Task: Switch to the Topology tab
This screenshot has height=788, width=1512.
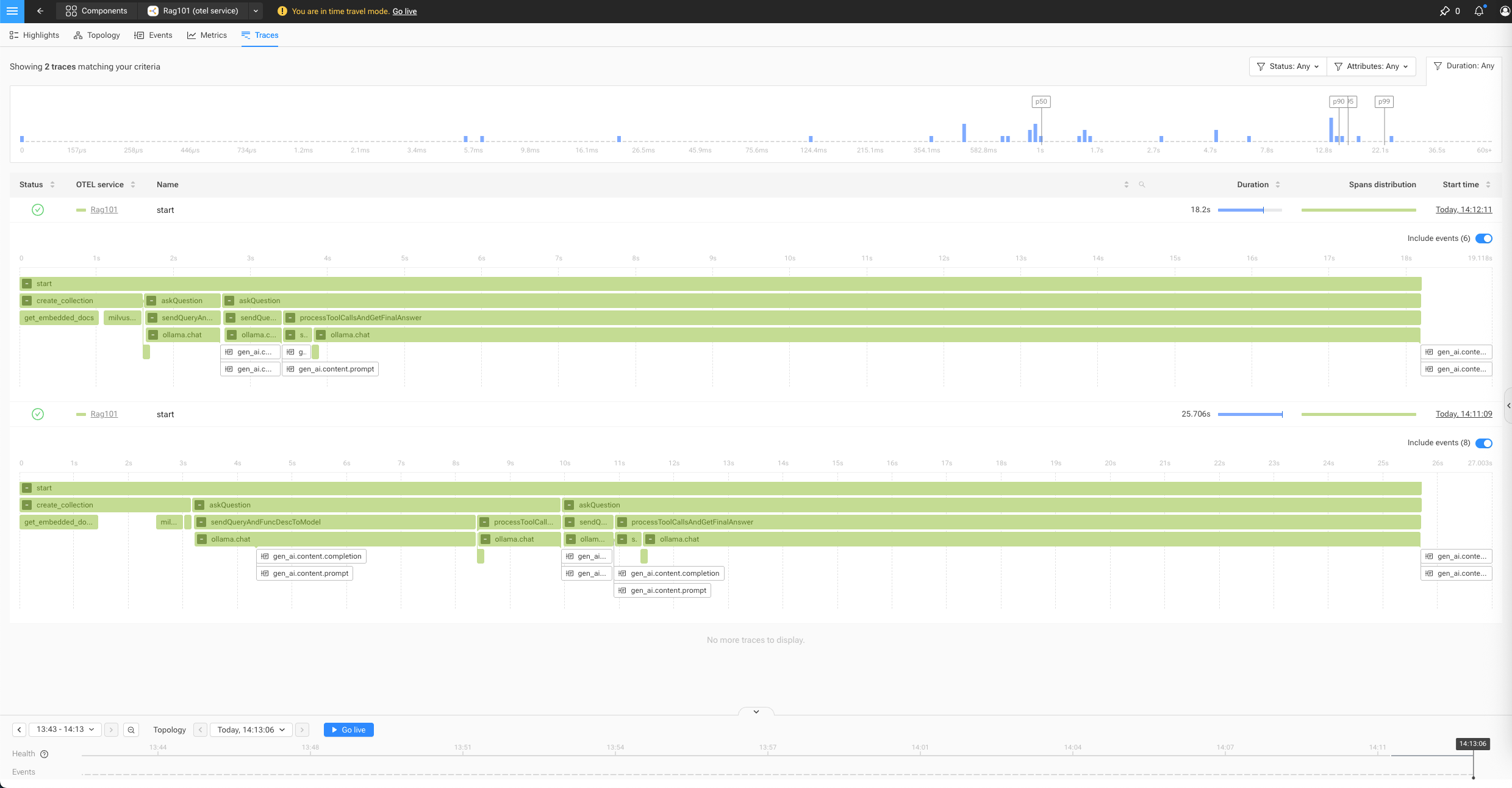Action: click(x=96, y=35)
